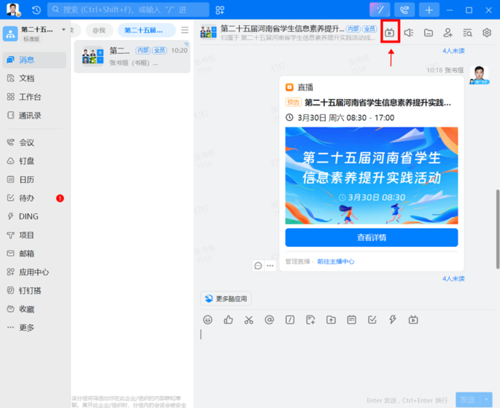The image size is (500, 408).
Task: Open 收藏 in sidebar
Action: [34, 309]
